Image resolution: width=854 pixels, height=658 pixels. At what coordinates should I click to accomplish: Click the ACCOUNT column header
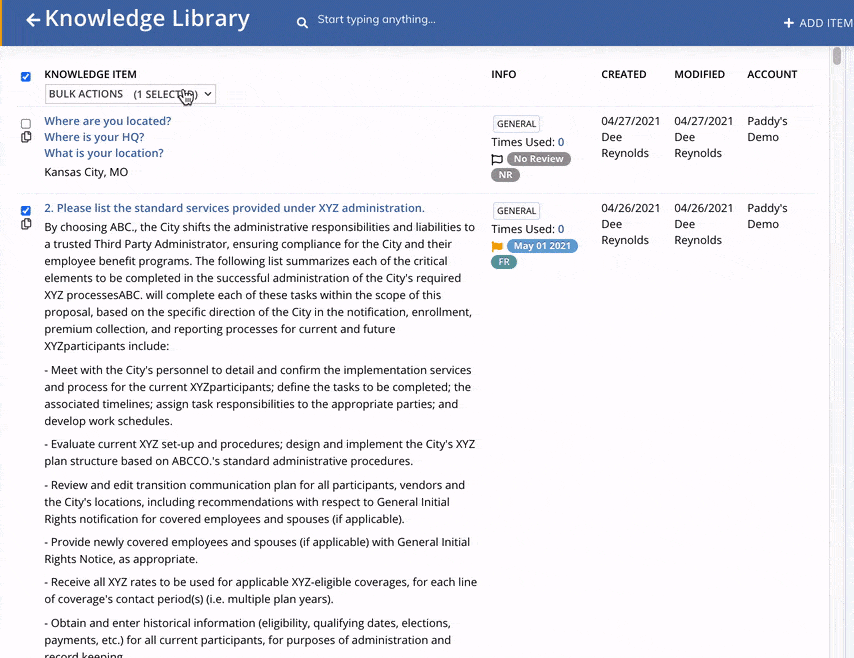772,75
